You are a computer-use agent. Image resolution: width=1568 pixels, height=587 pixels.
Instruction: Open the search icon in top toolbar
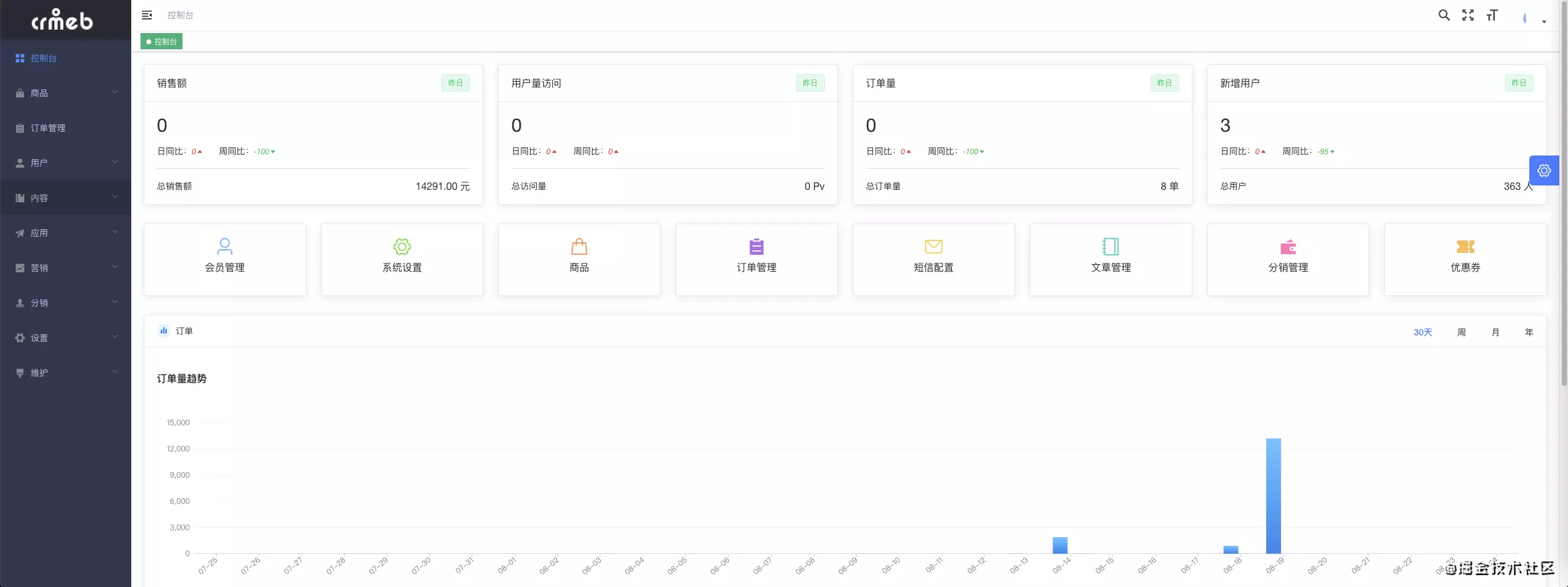1444,15
